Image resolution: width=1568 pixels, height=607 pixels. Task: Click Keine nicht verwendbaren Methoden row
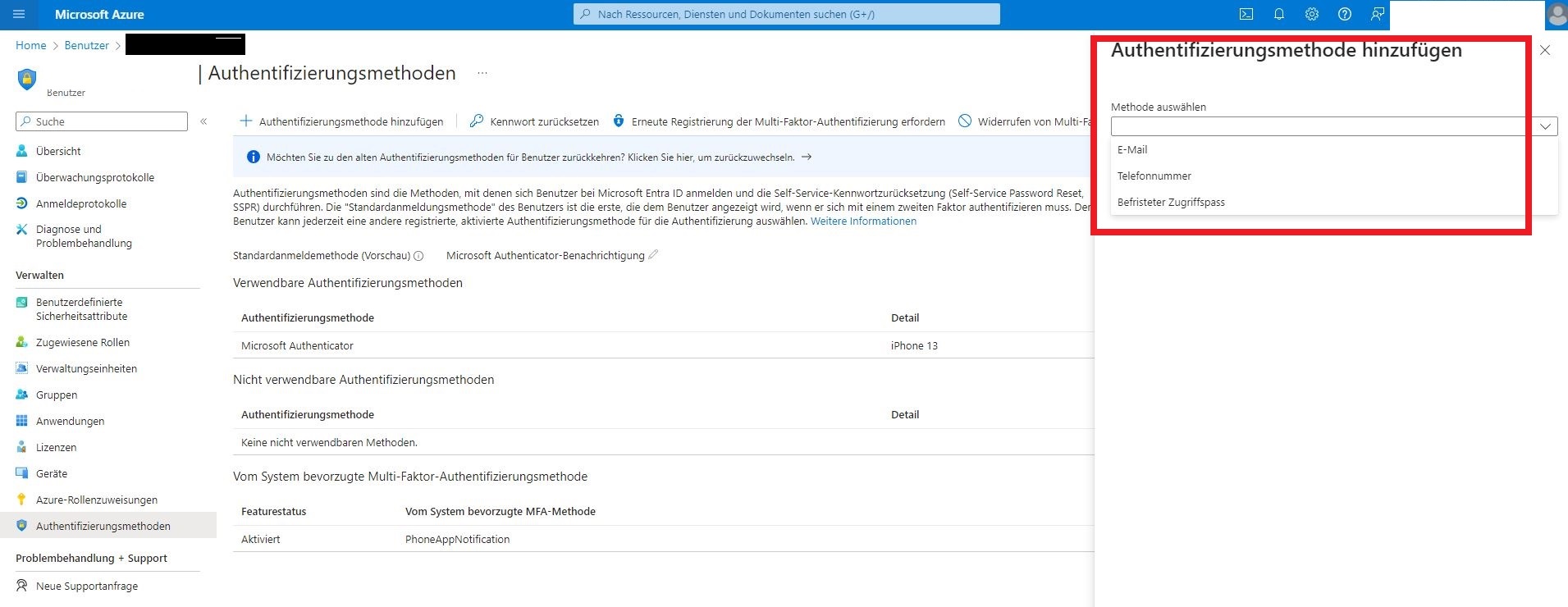pyautogui.click(x=663, y=442)
